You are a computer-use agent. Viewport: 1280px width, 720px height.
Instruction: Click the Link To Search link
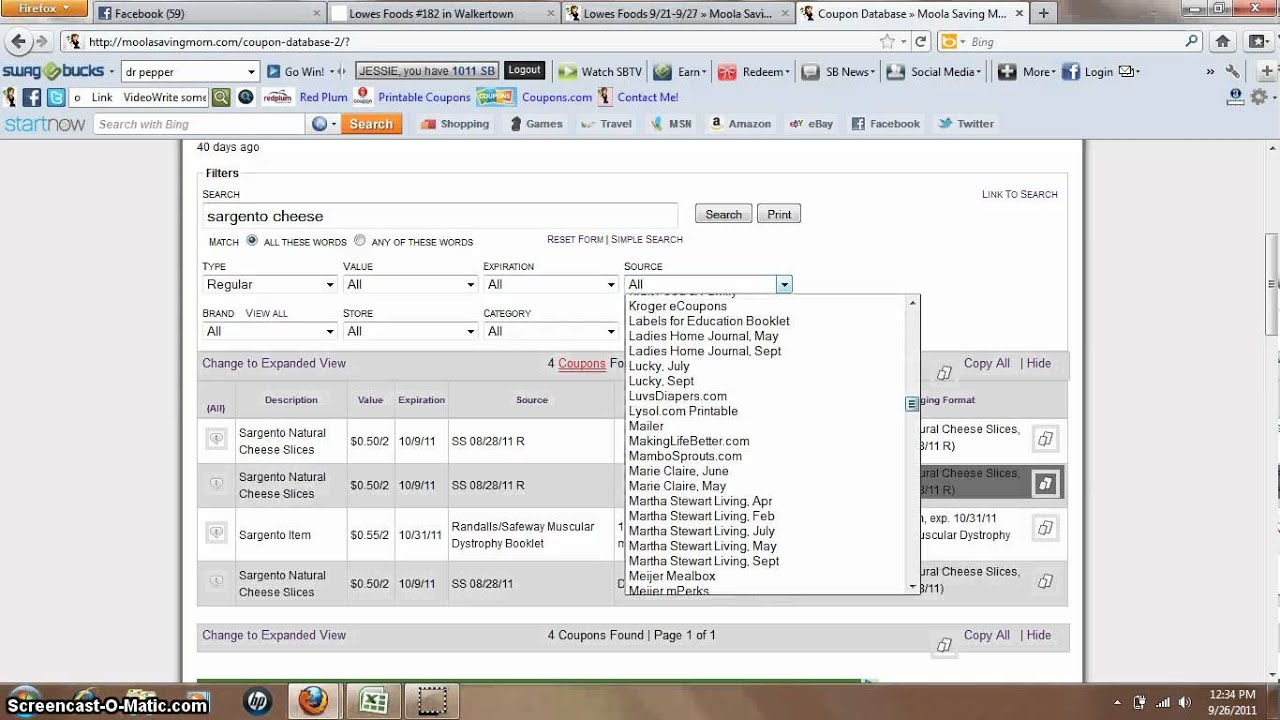tap(1019, 194)
